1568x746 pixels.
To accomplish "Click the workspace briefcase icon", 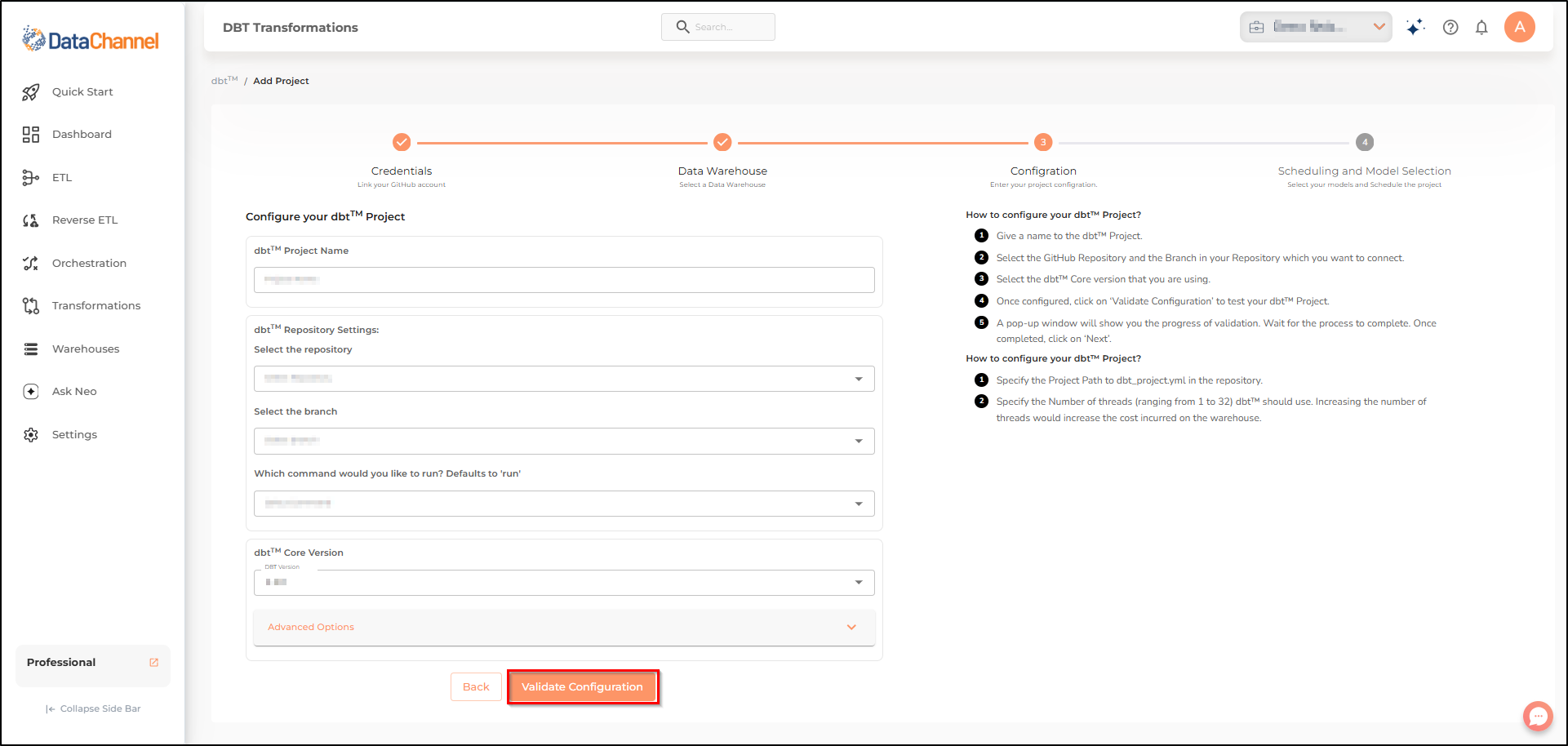I will click(x=1257, y=27).
